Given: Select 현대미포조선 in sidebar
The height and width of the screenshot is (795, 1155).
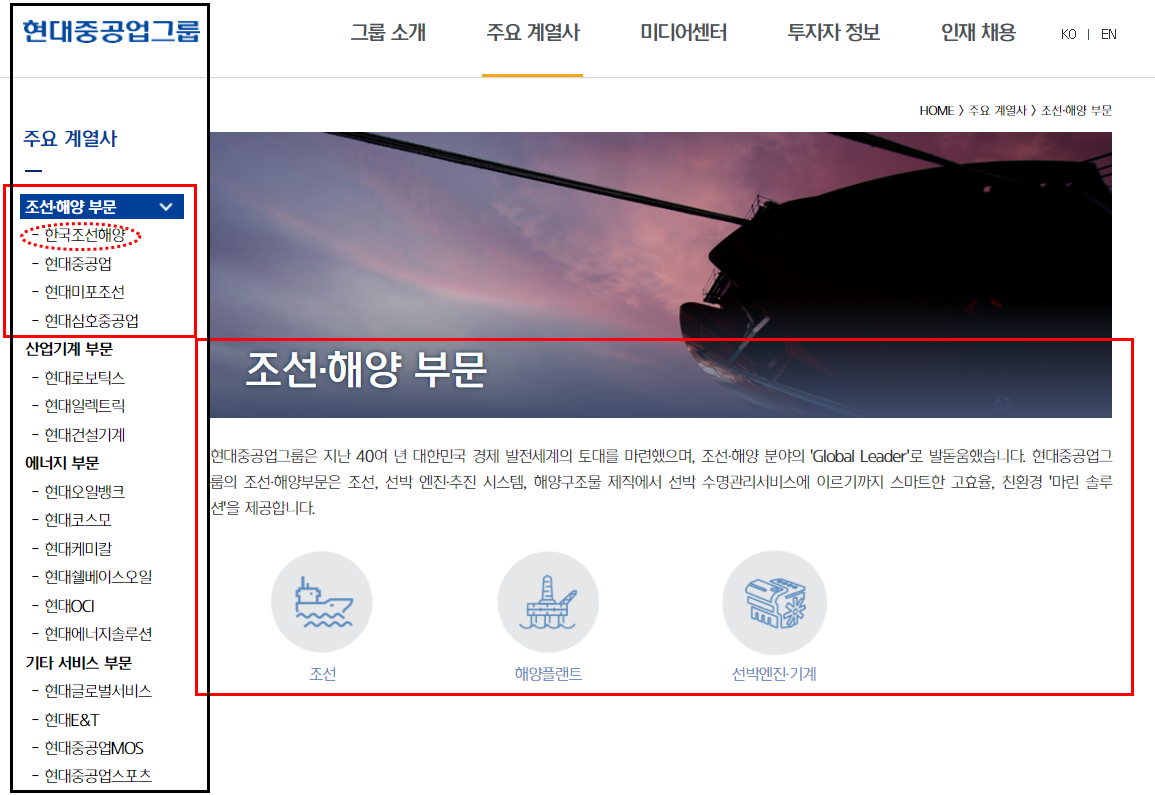Looking at the screenshot, I should [x=84, y=293].
